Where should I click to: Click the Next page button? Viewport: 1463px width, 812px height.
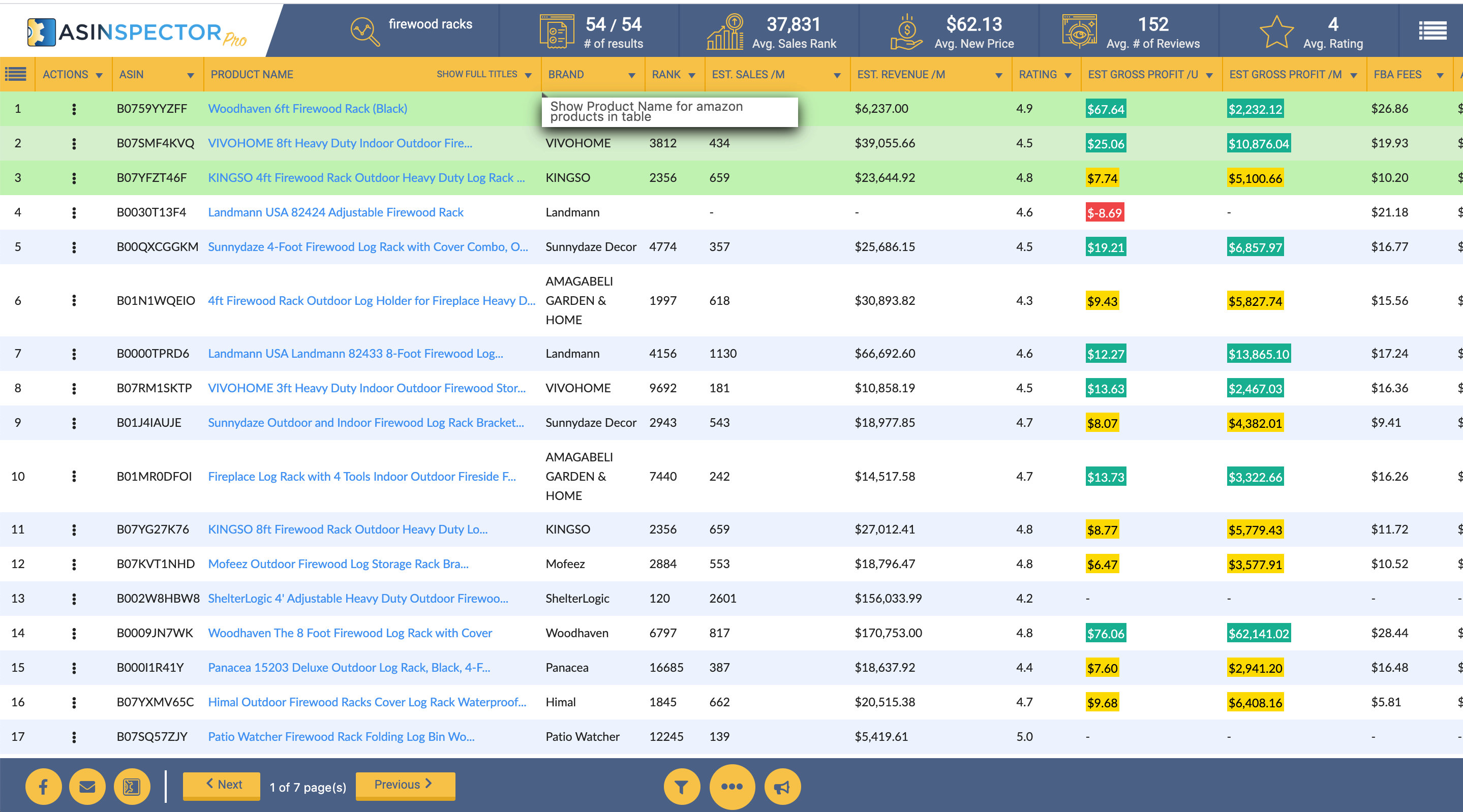click(222, 785)
